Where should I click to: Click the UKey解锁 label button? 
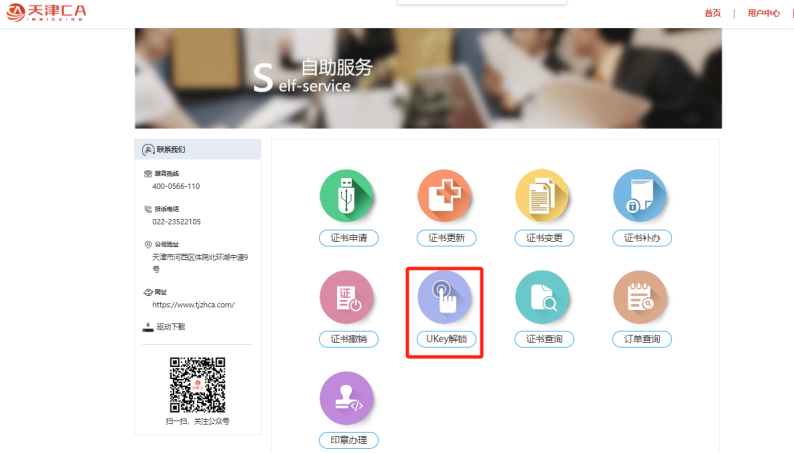click(446, 339)
